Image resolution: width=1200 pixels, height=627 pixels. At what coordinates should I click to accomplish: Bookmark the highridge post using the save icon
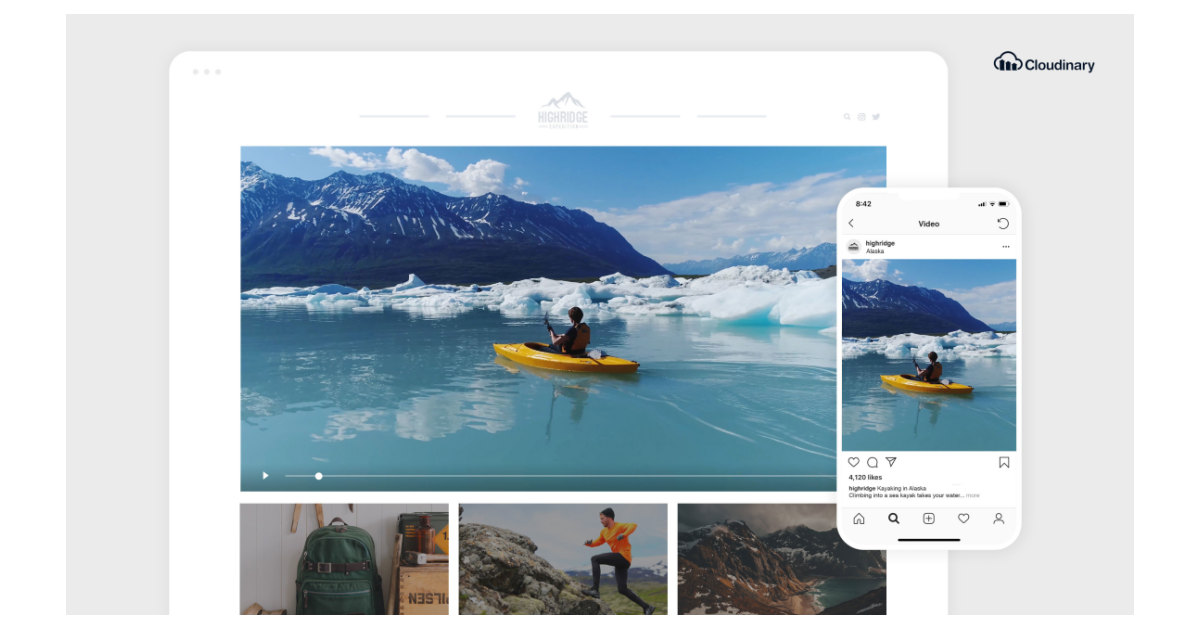point(1004,462)
